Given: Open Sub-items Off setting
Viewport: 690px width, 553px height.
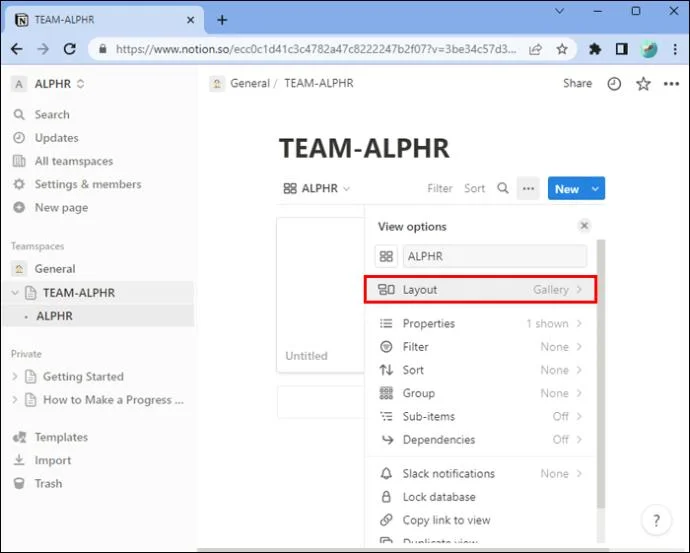Looking at the screenshot, I should 480,416.
